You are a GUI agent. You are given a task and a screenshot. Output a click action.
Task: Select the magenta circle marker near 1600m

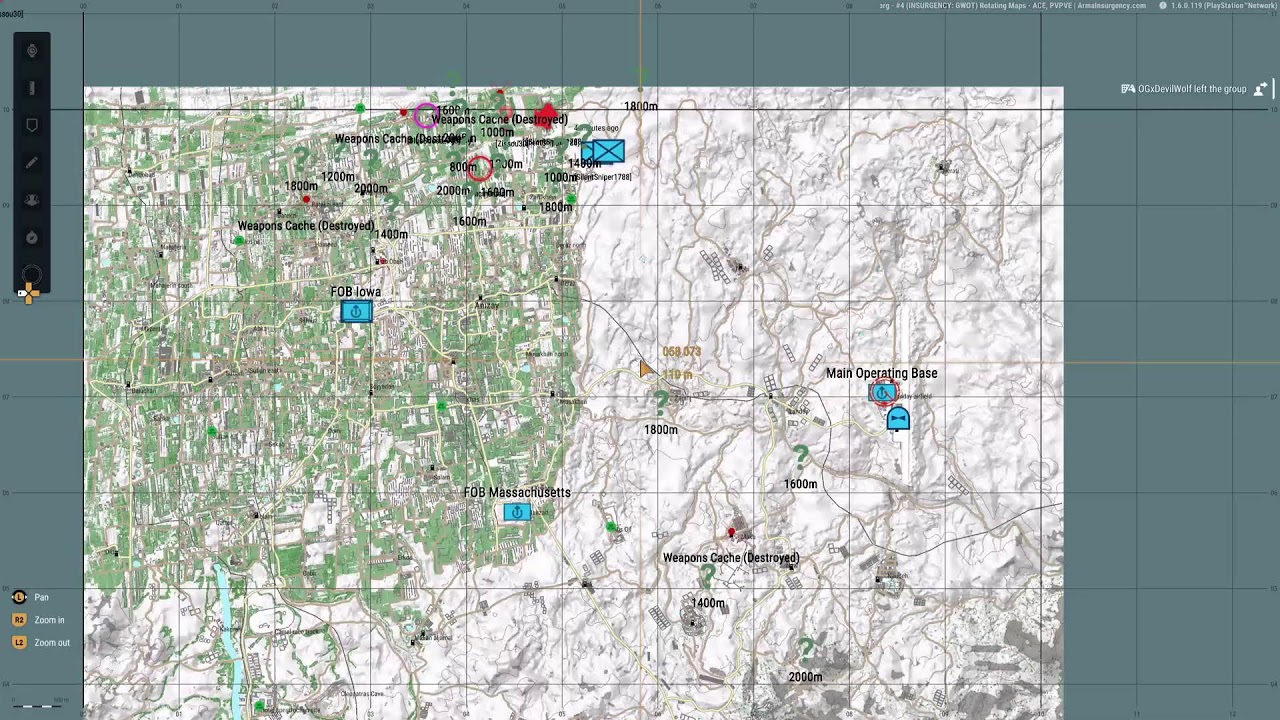425,114
